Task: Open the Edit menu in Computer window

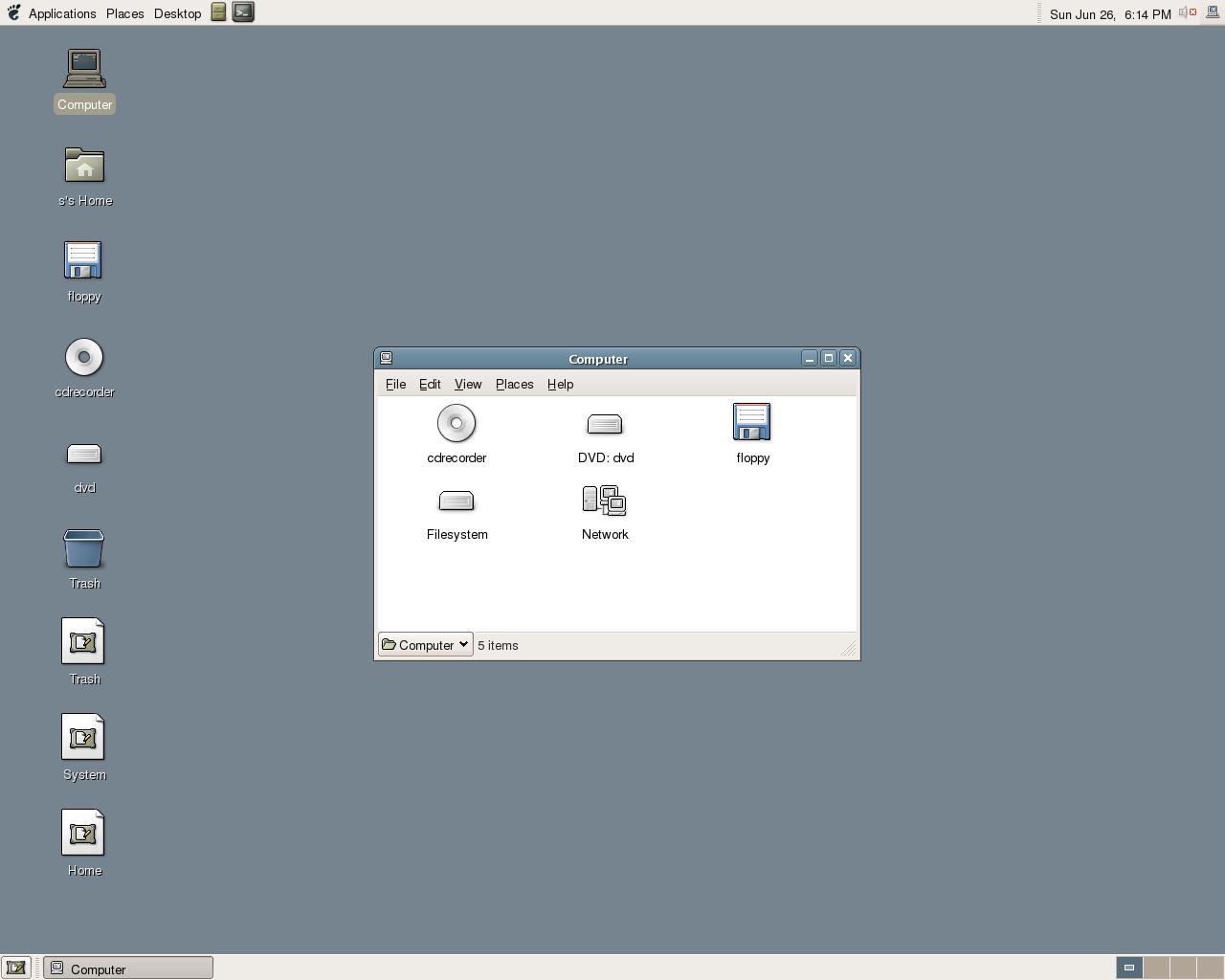Action: (x=430, y=384)
